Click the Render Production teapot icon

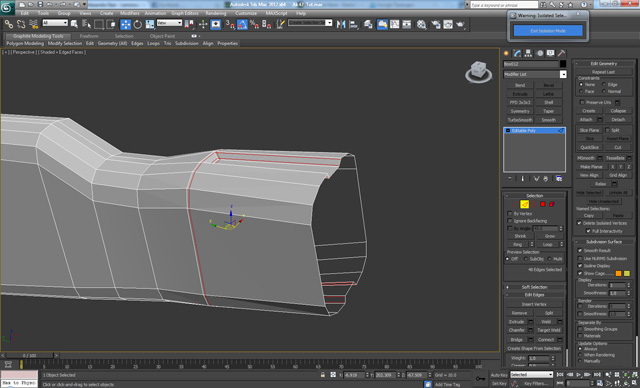460,24
